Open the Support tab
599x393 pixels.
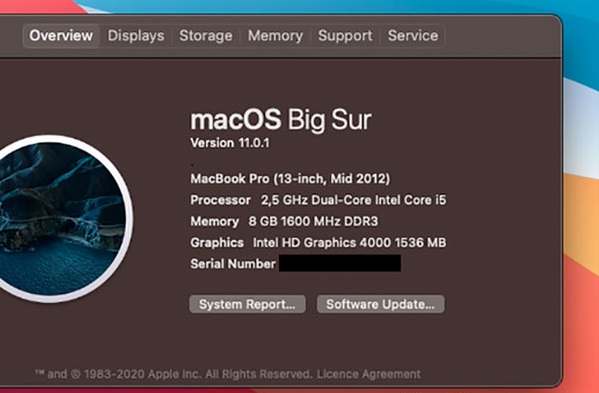[345, 36]
